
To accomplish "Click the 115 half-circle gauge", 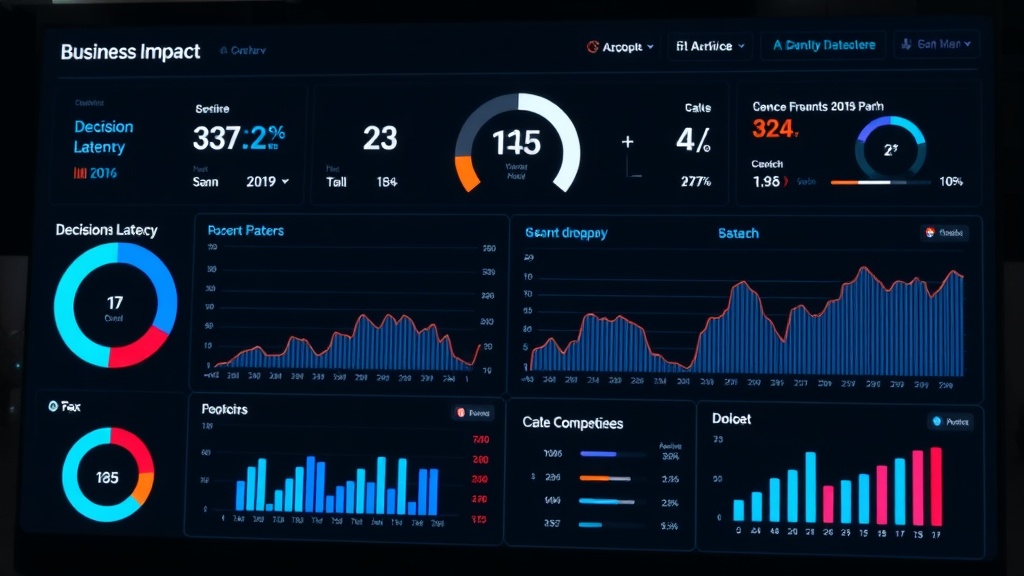I will [x=517, y=143].
